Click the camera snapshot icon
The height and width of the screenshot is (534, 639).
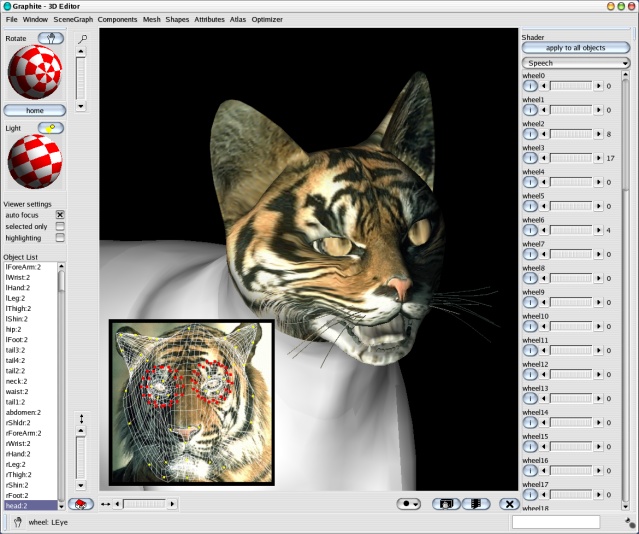[446, 504]
